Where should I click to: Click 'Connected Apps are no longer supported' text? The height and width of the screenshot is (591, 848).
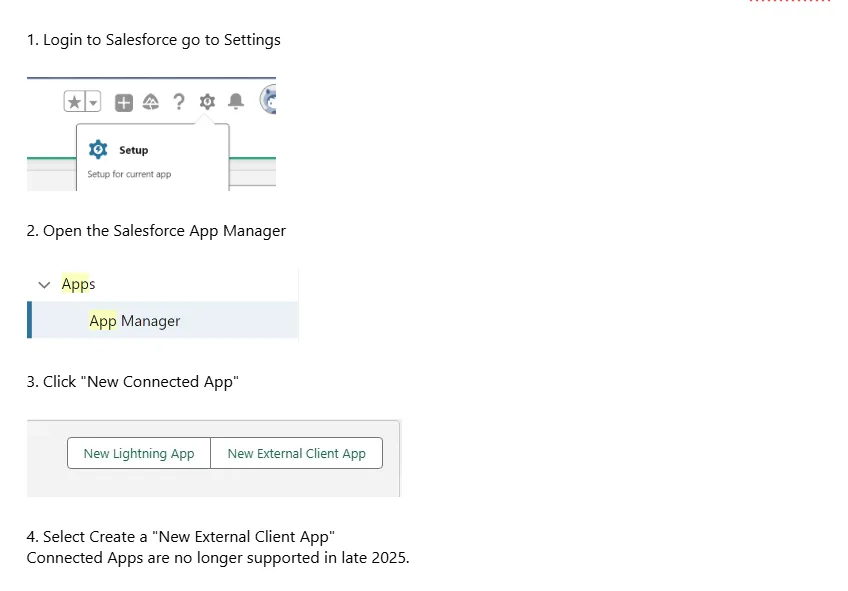point(218,558)
